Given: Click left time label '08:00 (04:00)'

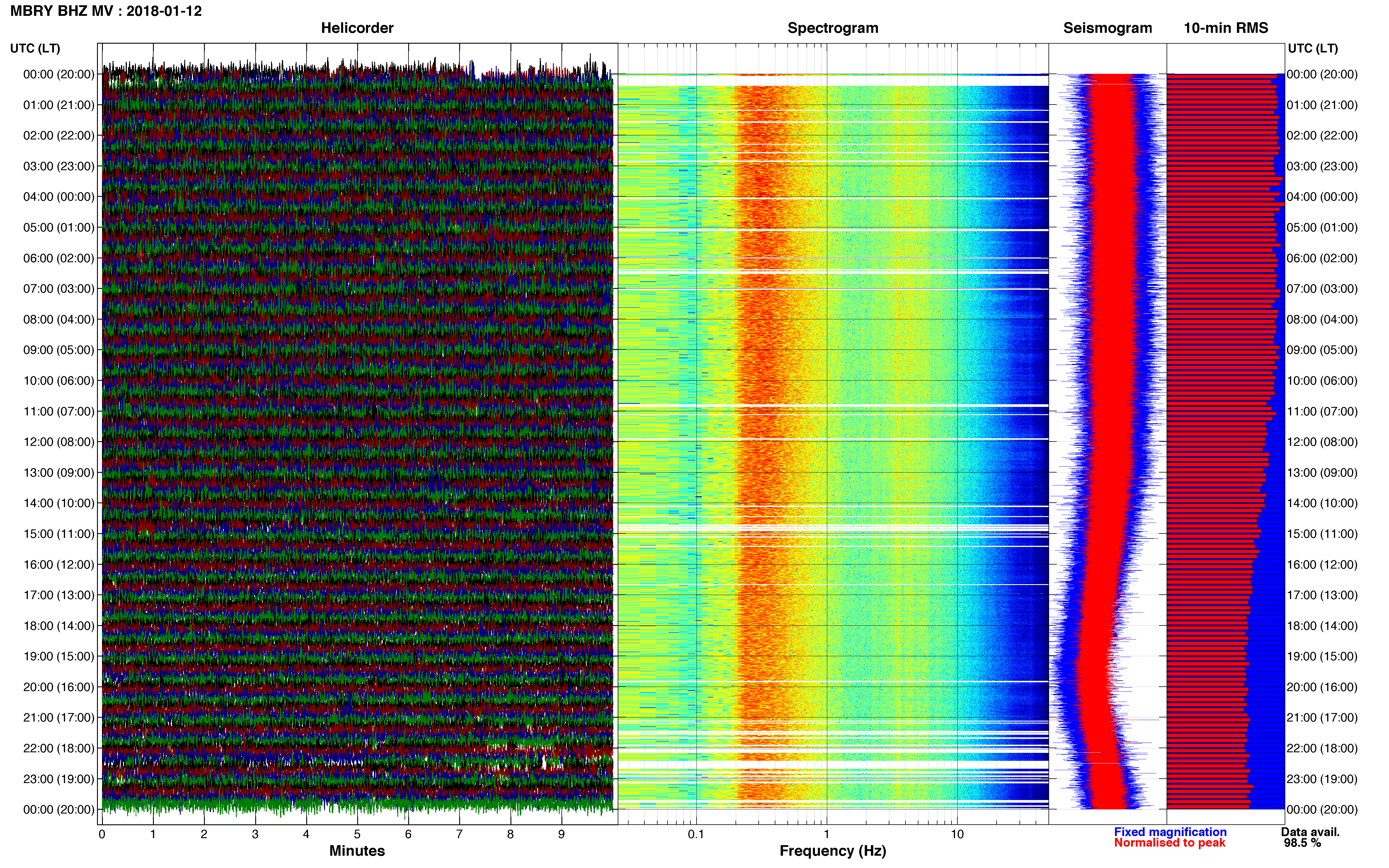Looking at the screenshot, I should [59, 319].
